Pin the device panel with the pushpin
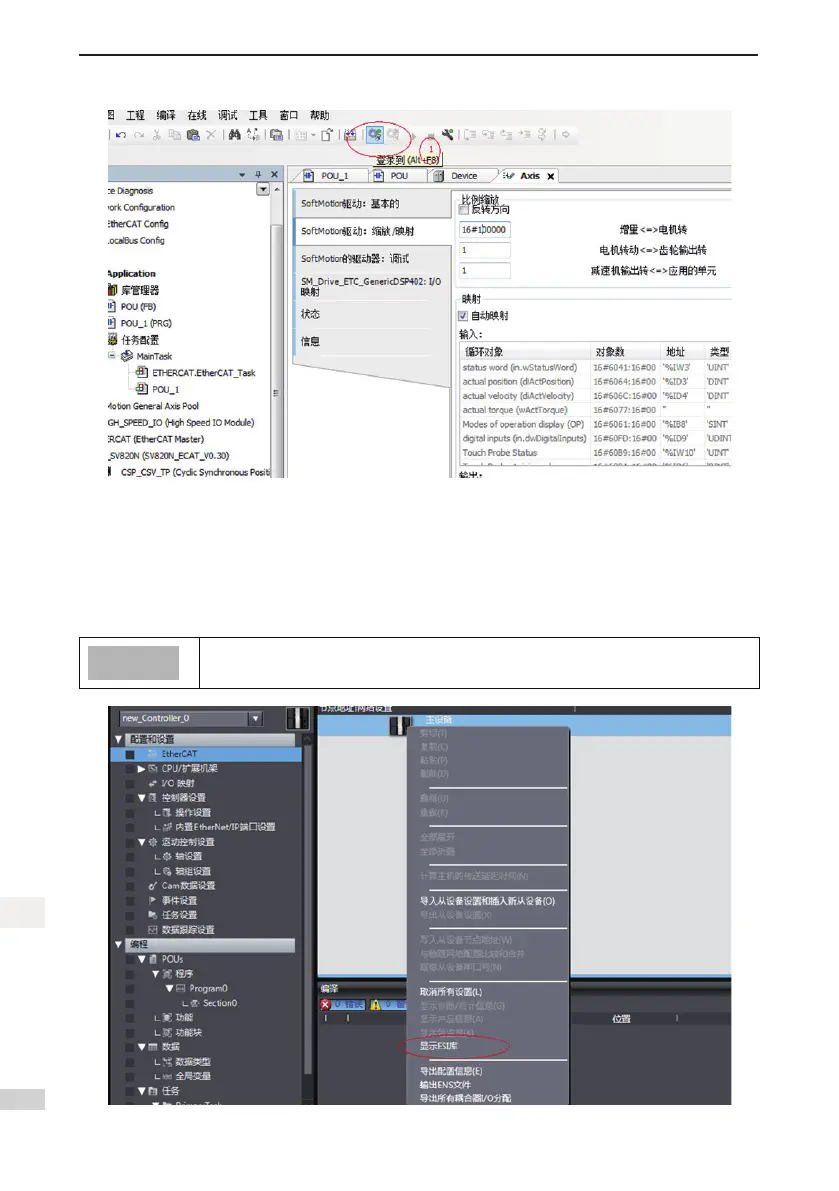 (x=258, y=175)
